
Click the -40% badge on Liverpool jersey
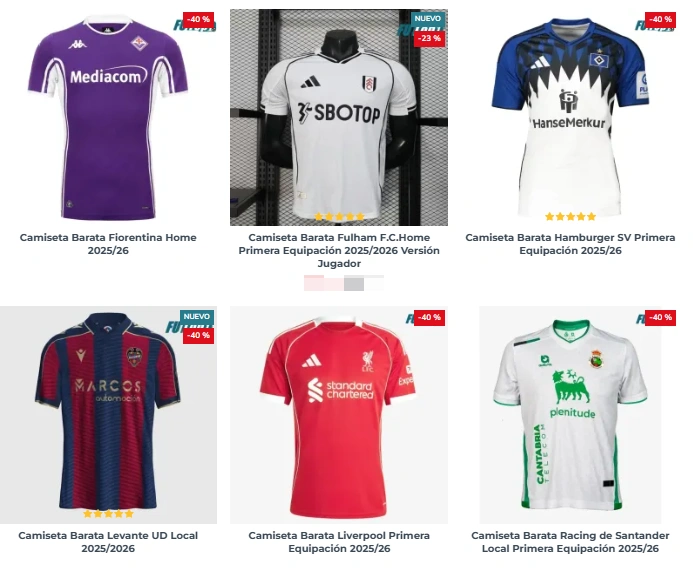[429, 317]
